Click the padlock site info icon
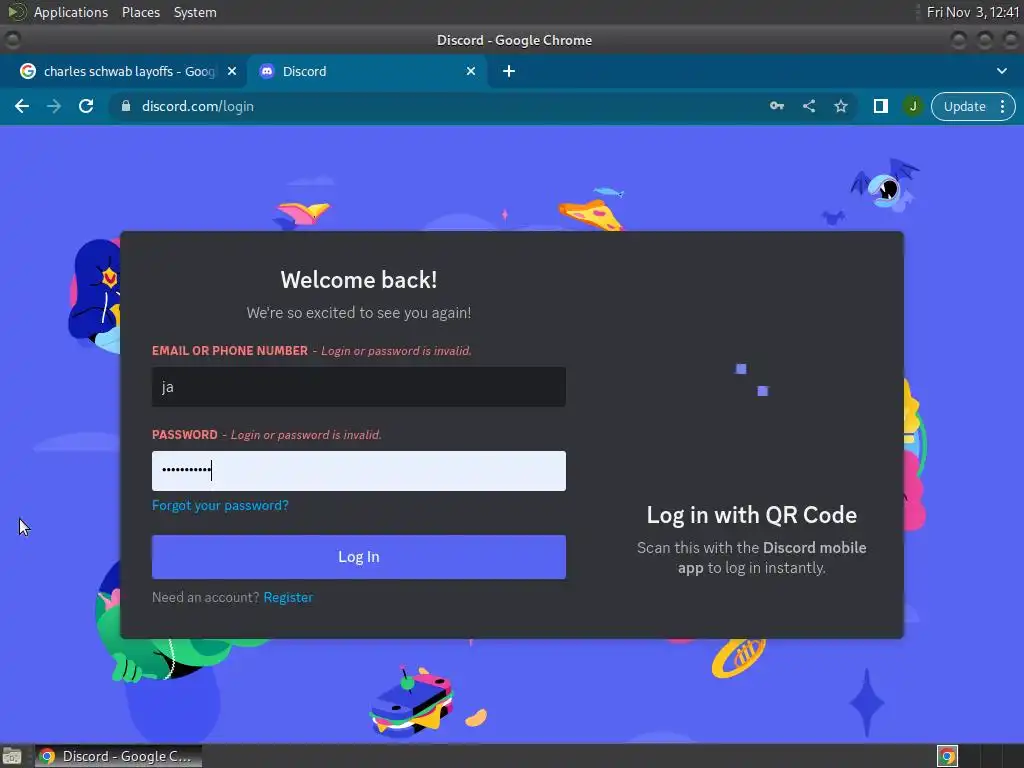 click(126, 106)
